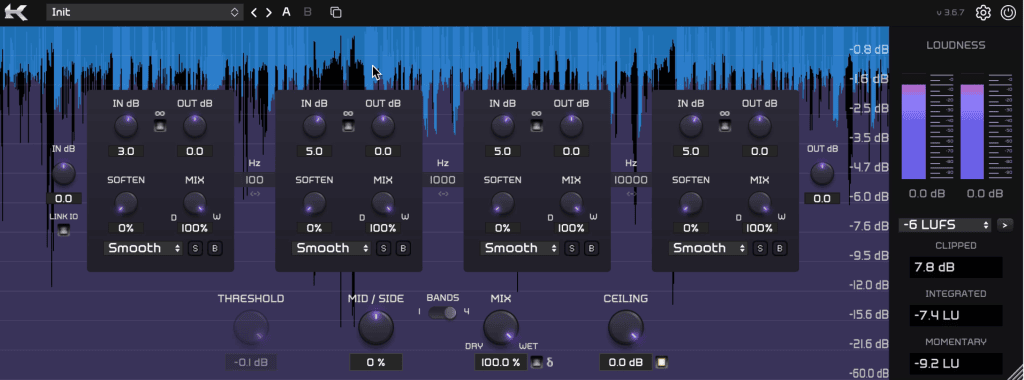1024x380 pixels.
Task: Click the arrows icon under 1000 Hz
Action: pyautogui.click(x=443, y=193)
